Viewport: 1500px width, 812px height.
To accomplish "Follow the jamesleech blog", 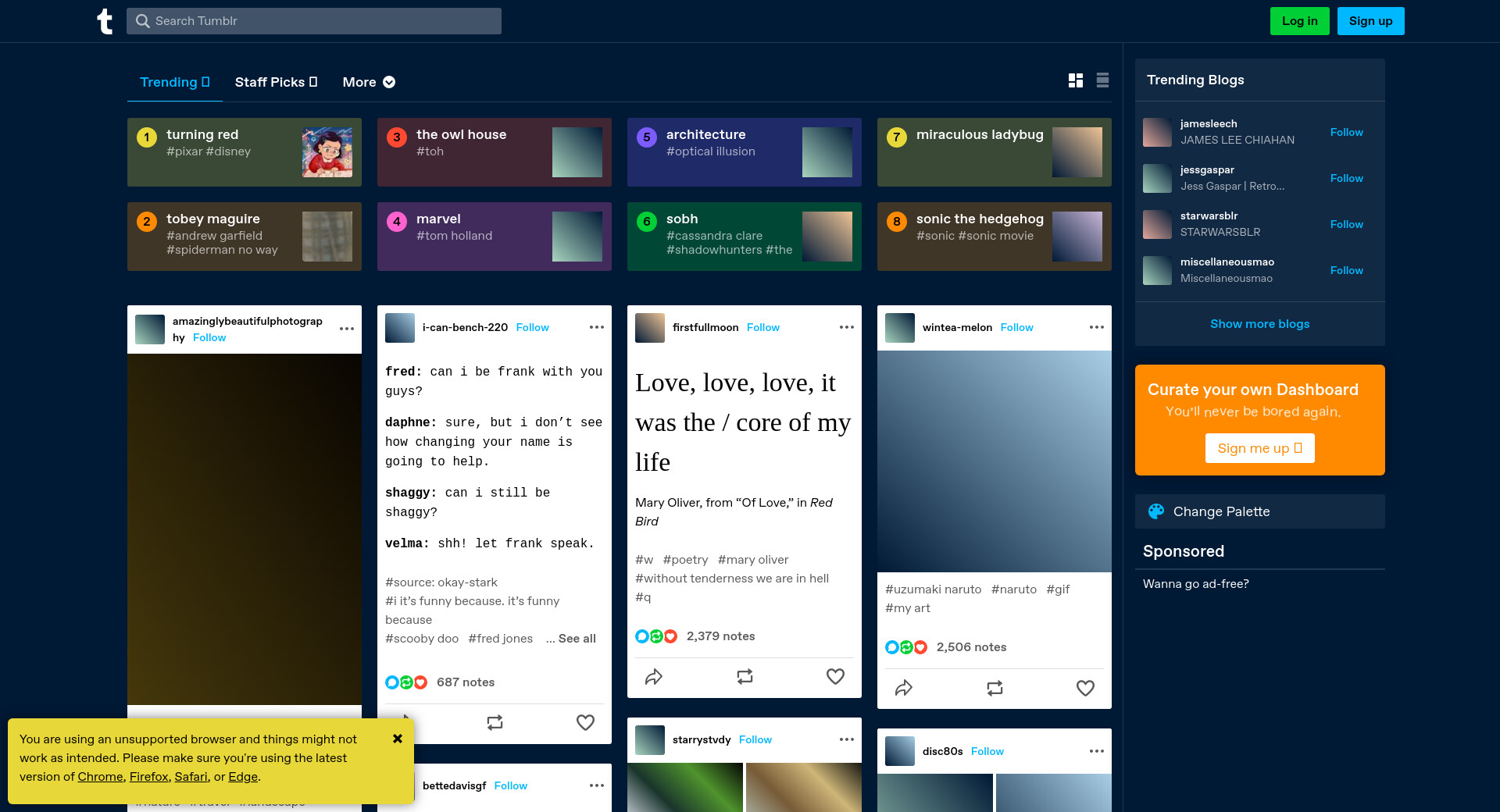I will pyautogui.click(x=1347, y=132).
